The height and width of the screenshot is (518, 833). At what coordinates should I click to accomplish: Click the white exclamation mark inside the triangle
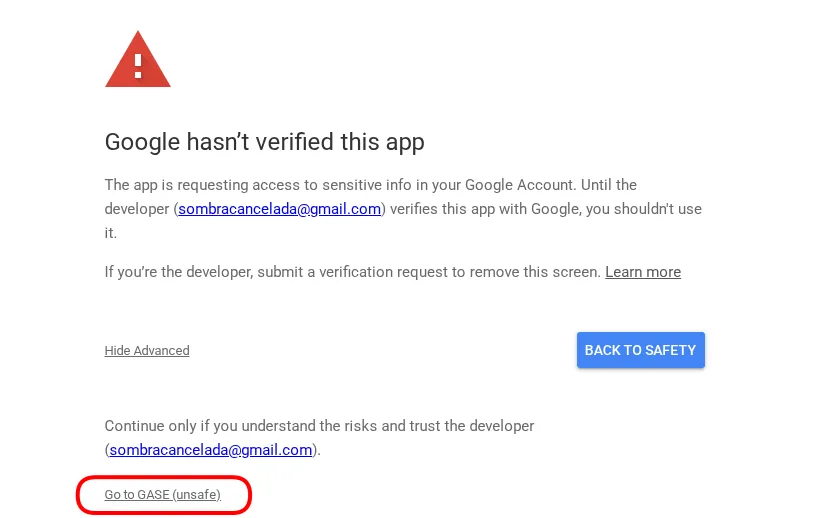click(x=138, y=66)
